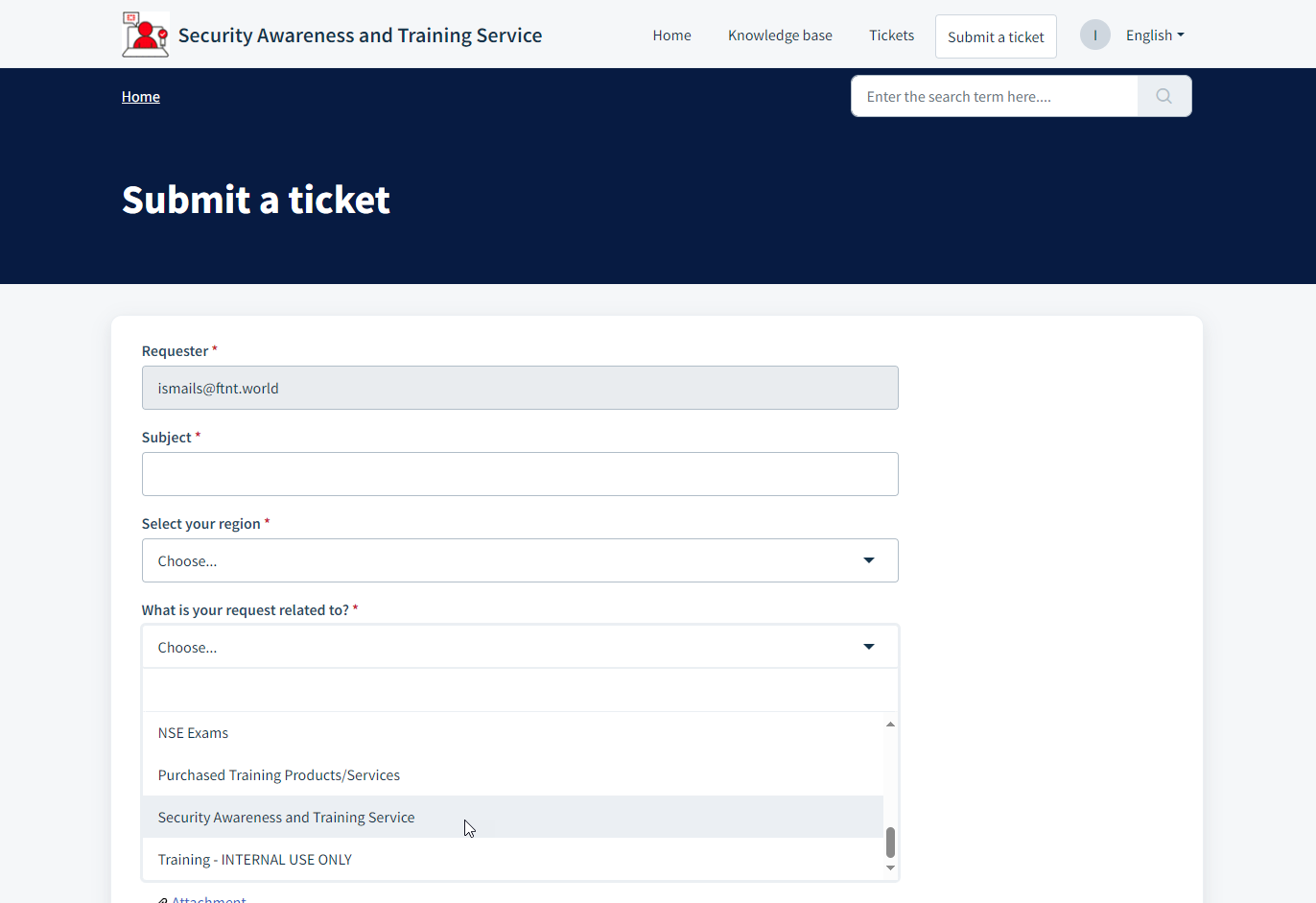The height and width of the screenshot is (903, 1316).
Task: Click the options list scroll down arrow
Action: (x=890, y=868)
